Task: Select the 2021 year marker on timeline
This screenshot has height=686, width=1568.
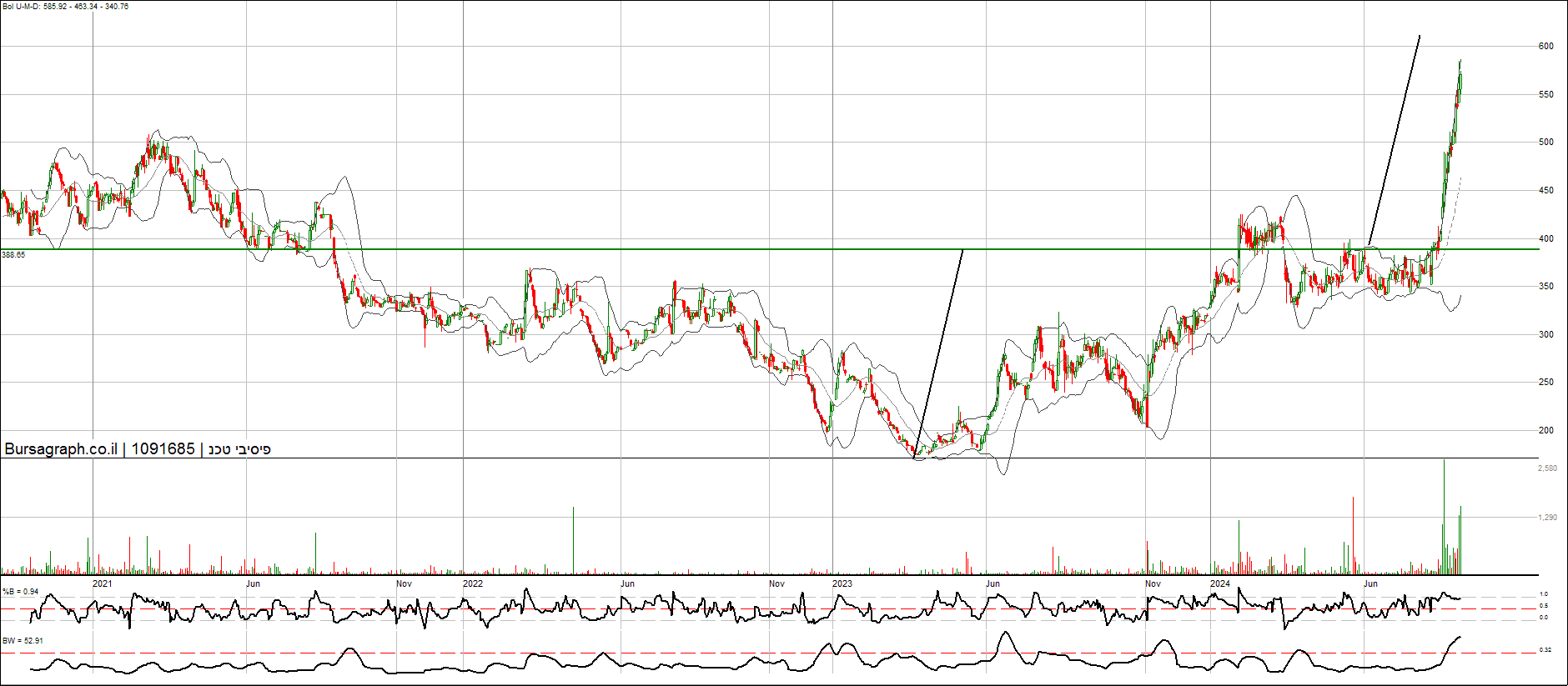Action: tap(102, 583)
